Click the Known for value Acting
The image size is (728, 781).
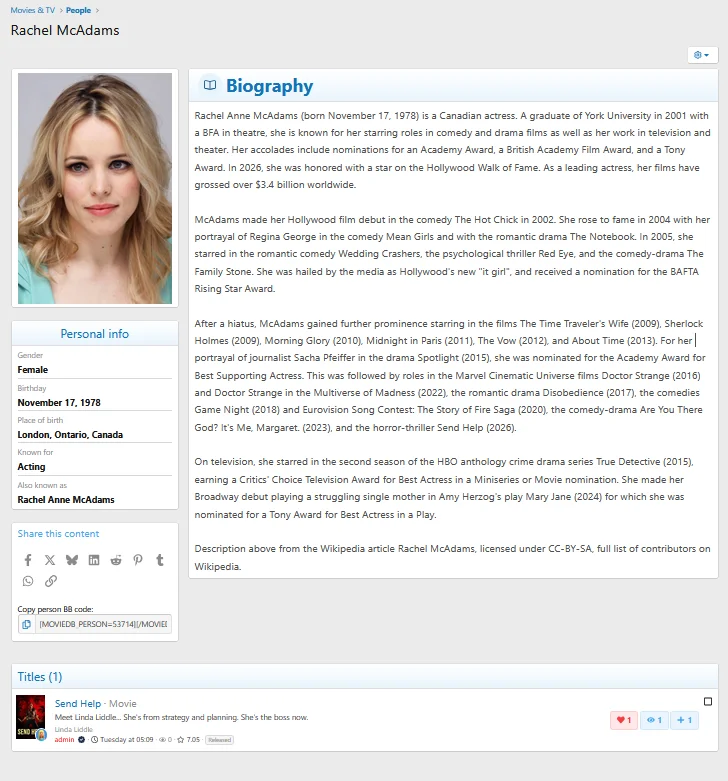31,467
